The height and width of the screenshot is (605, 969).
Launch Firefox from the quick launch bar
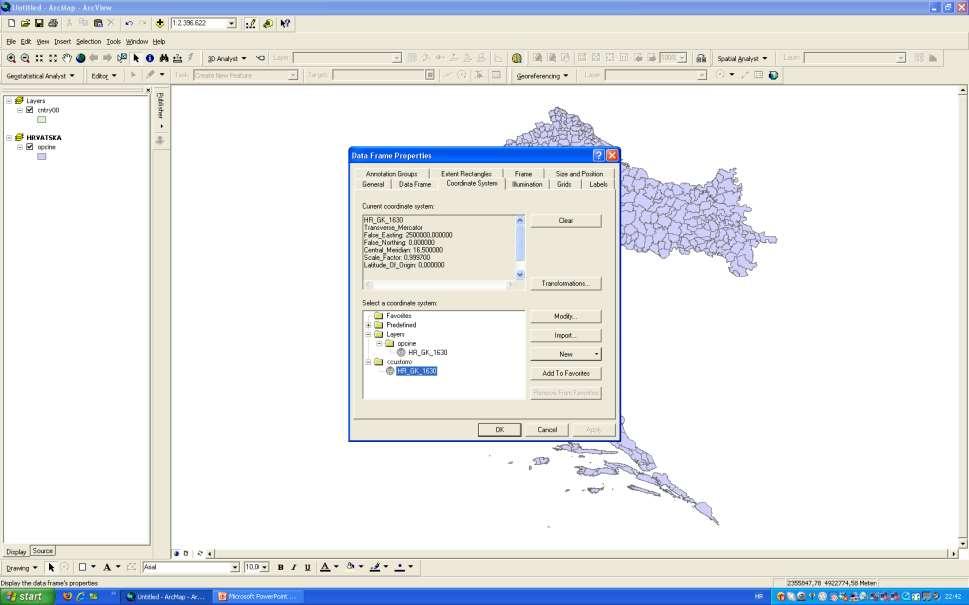67,596
